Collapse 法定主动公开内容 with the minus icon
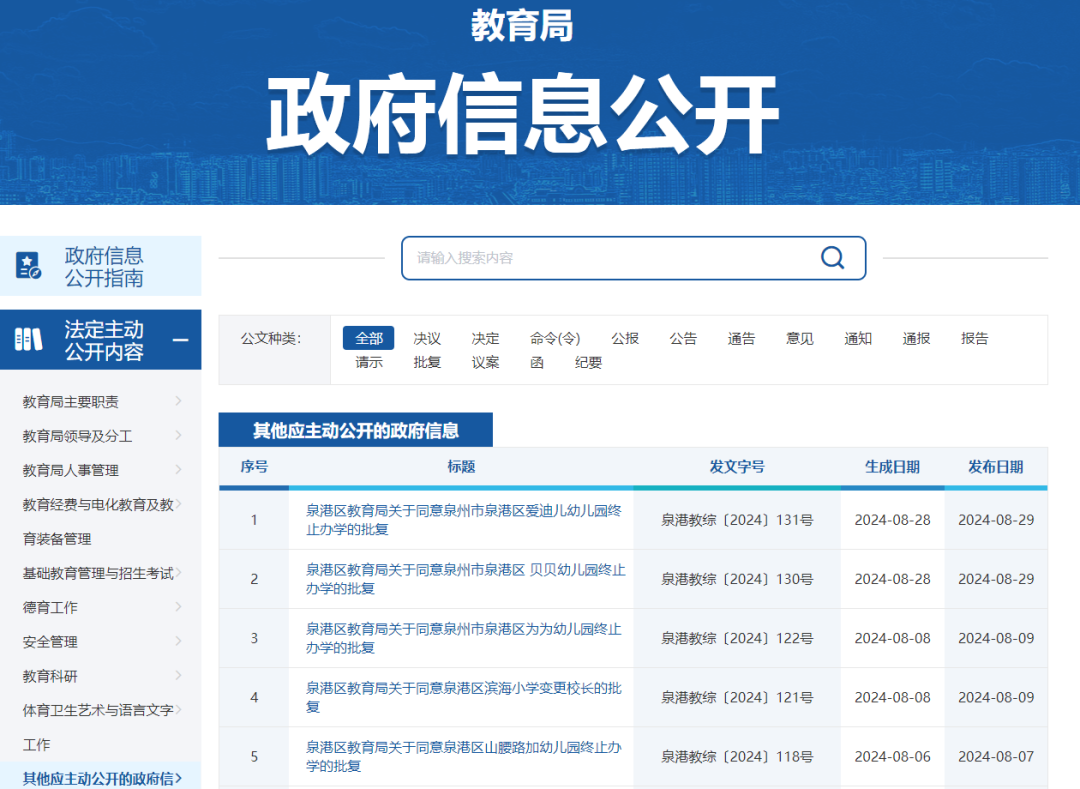 pyautogui.click(x=180, y=340)
